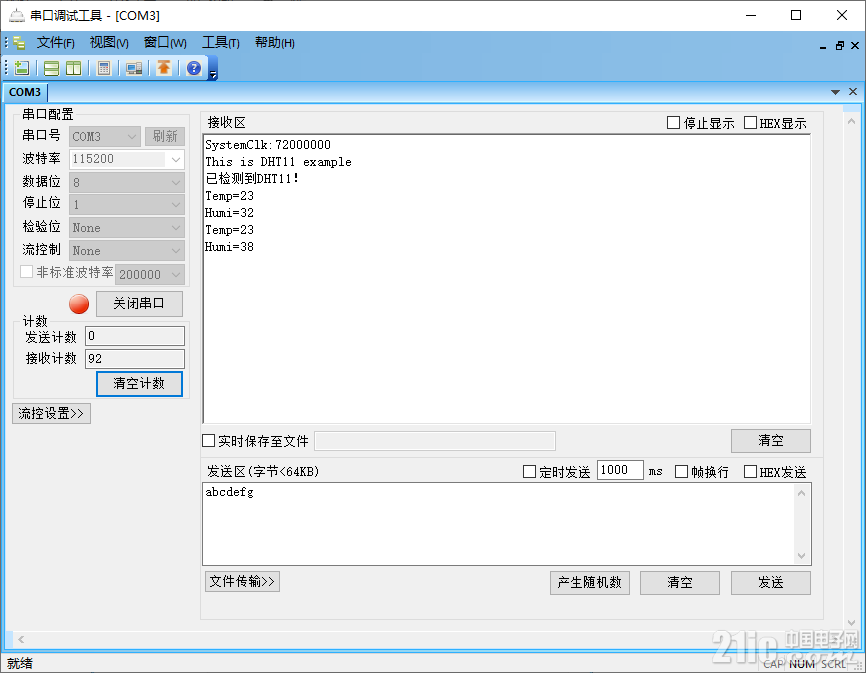Screen dimensions: 866x673
Task: Click 'Humi=38' line in receive area
Action: [229, 247]
